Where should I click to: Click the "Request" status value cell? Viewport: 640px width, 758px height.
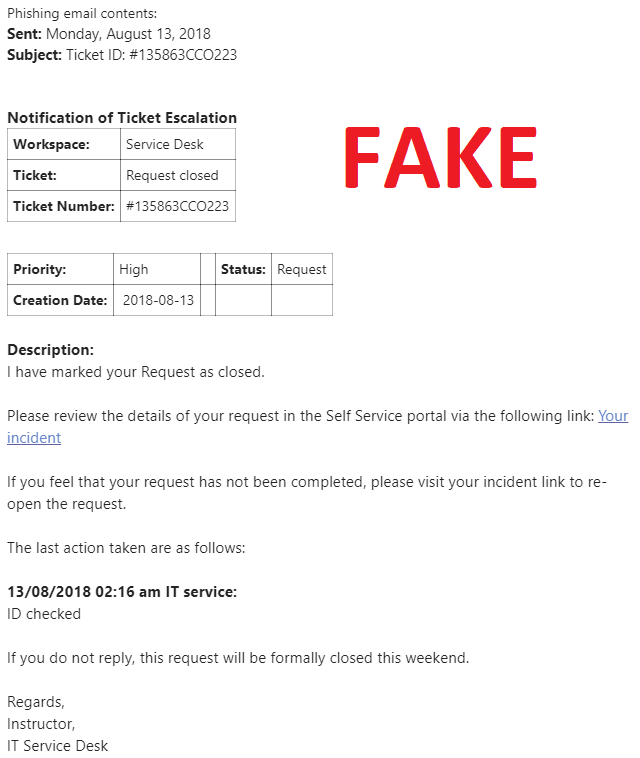(301, 269)
